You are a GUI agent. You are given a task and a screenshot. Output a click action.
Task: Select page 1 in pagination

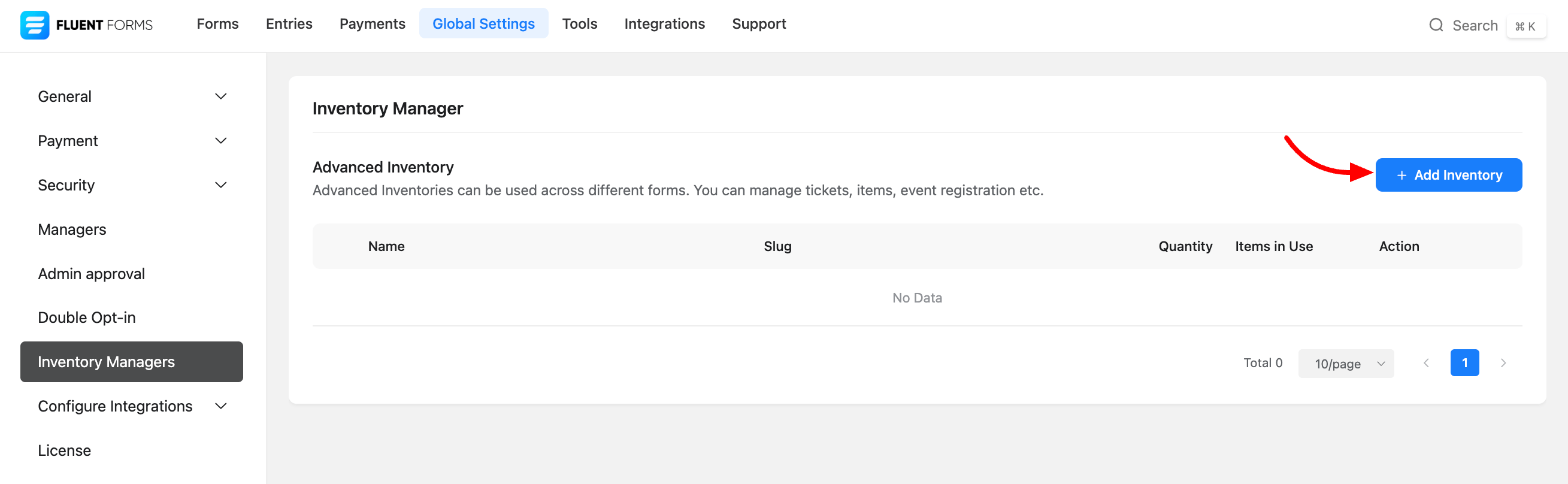1464,364
